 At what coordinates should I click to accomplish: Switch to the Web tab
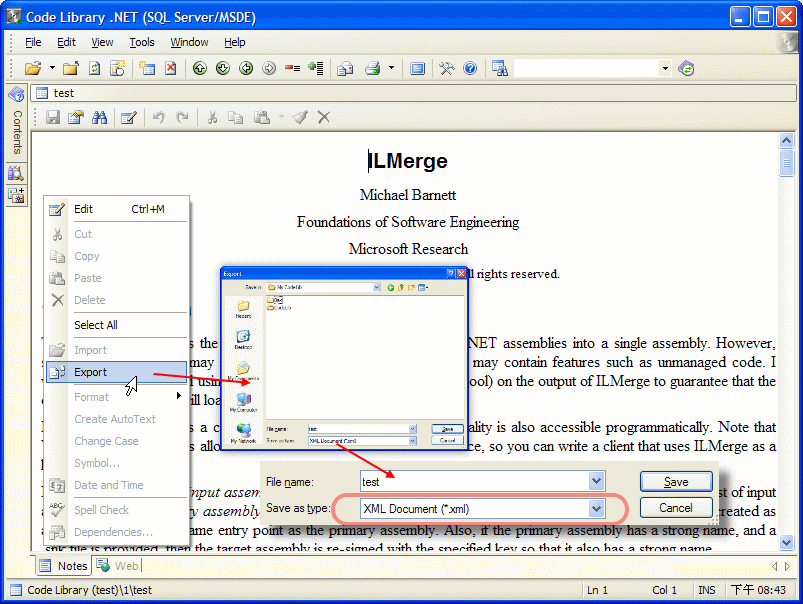(x=117, y=566)
